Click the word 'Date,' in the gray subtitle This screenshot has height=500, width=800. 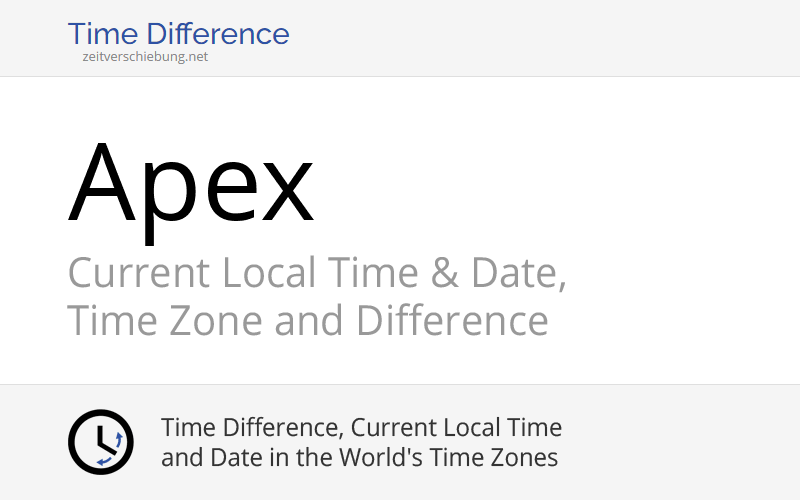[518, 273]
